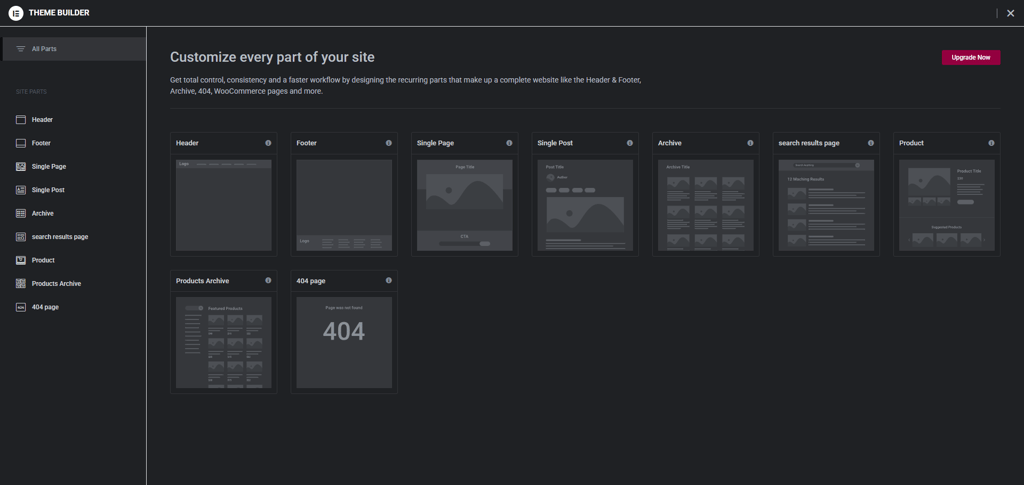The height and width of the screenshot is (485, 1024).
Task: Open info icon on Footer card
Action: pos(389,143)
